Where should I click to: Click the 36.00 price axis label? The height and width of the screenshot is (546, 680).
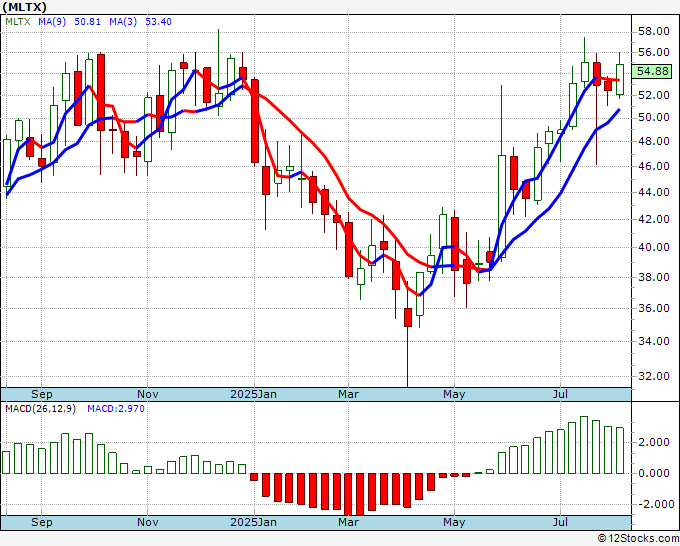[654, 308]
